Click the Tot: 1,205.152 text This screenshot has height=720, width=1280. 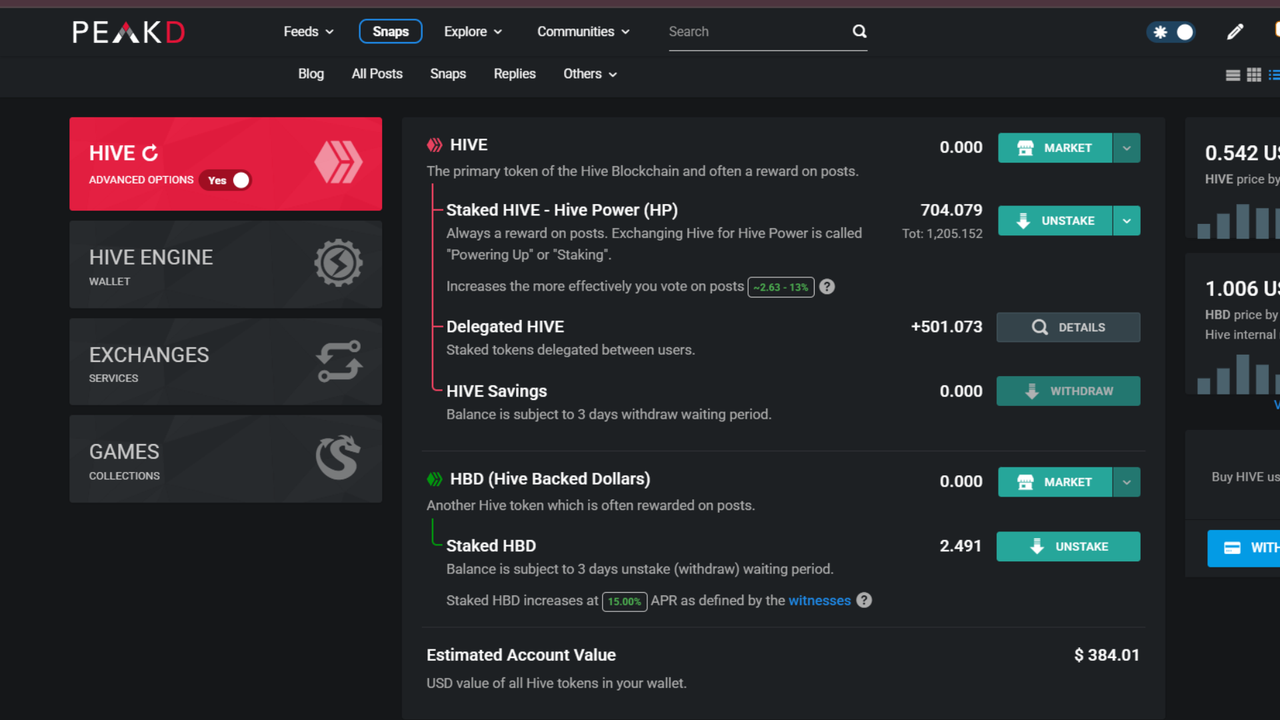point(943,234)
